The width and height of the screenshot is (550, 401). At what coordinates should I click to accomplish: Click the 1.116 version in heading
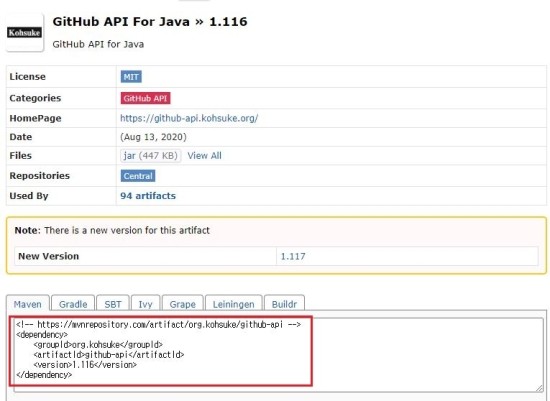[x=228, y=22]
